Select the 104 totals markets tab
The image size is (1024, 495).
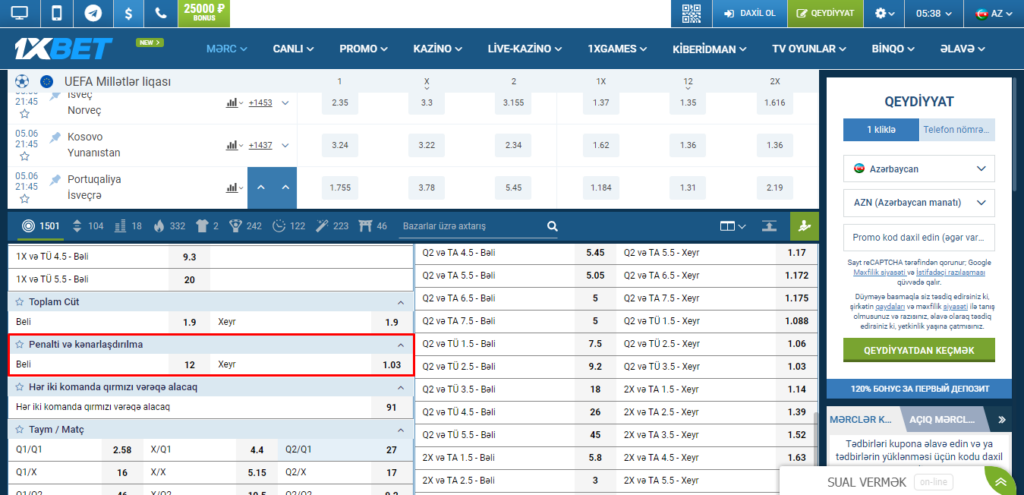tap(88, 226)
